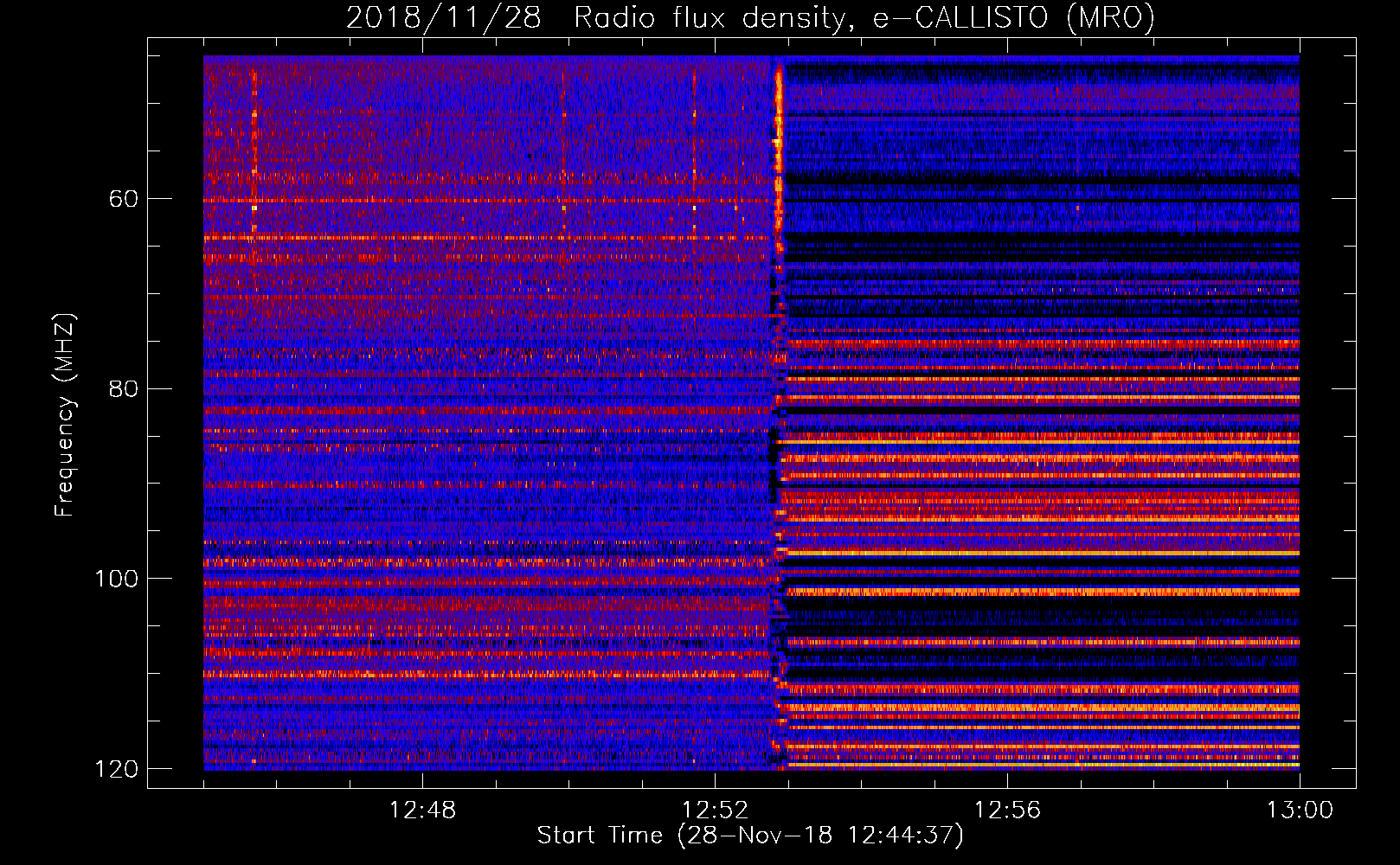
Task: Click the '120' frequency tick label
Action: (116, 768)
